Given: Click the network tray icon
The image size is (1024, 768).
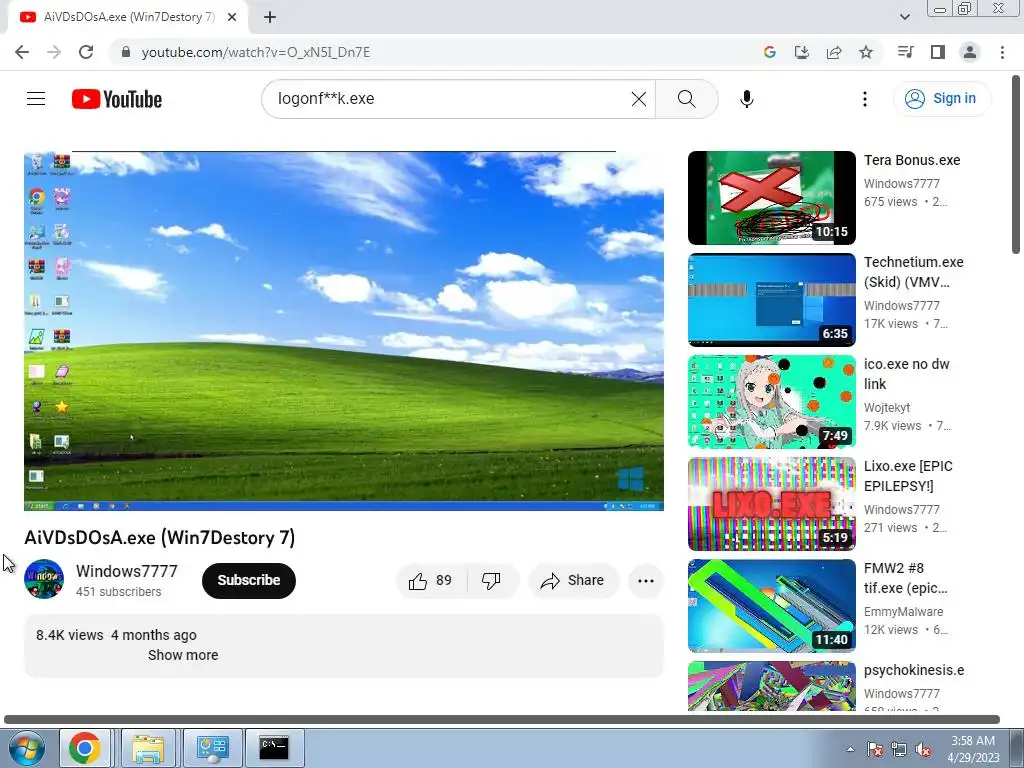Looking at the screenshot, I should pos(899,749).
